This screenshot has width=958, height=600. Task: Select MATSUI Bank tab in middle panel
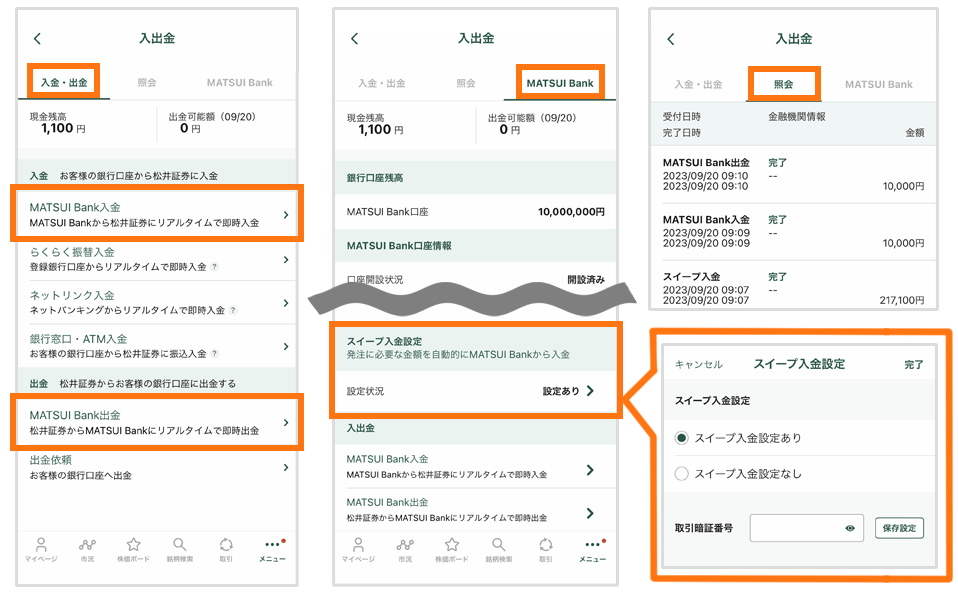point(560,83)
